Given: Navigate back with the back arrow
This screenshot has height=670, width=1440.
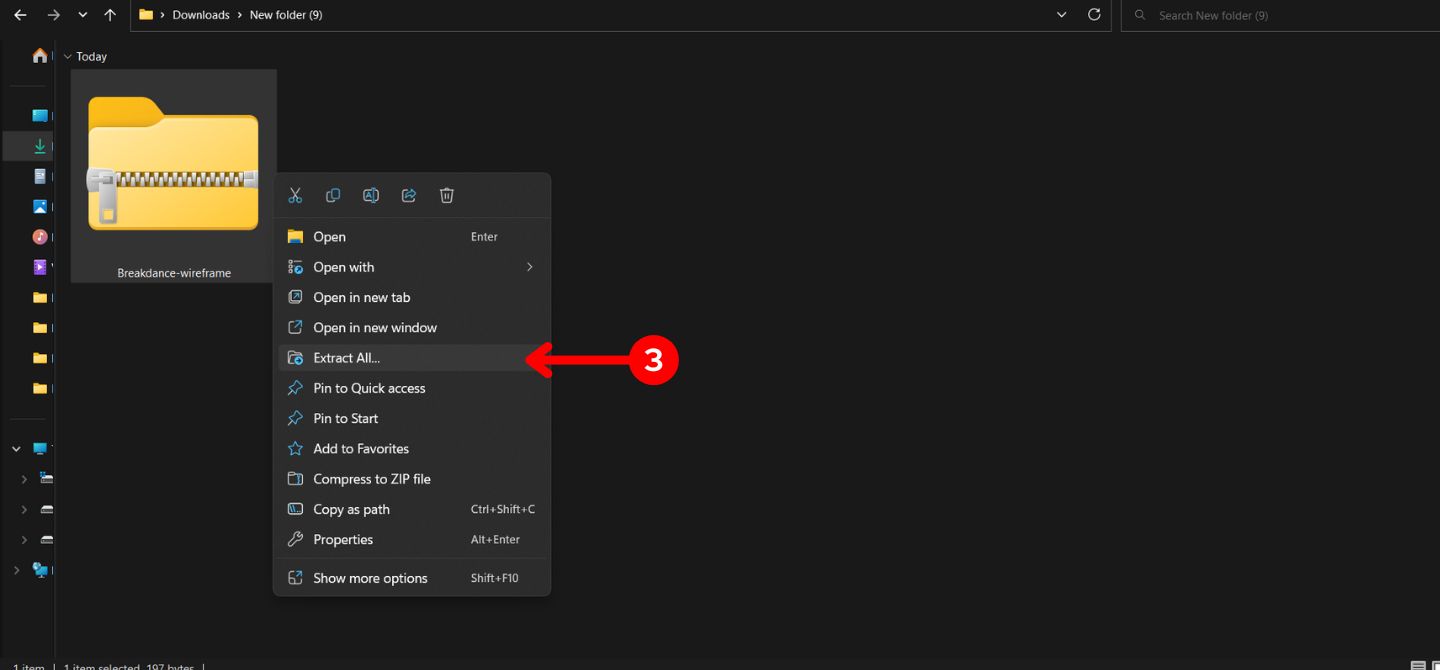Looking at the screenshot, I should pos(19,14).
